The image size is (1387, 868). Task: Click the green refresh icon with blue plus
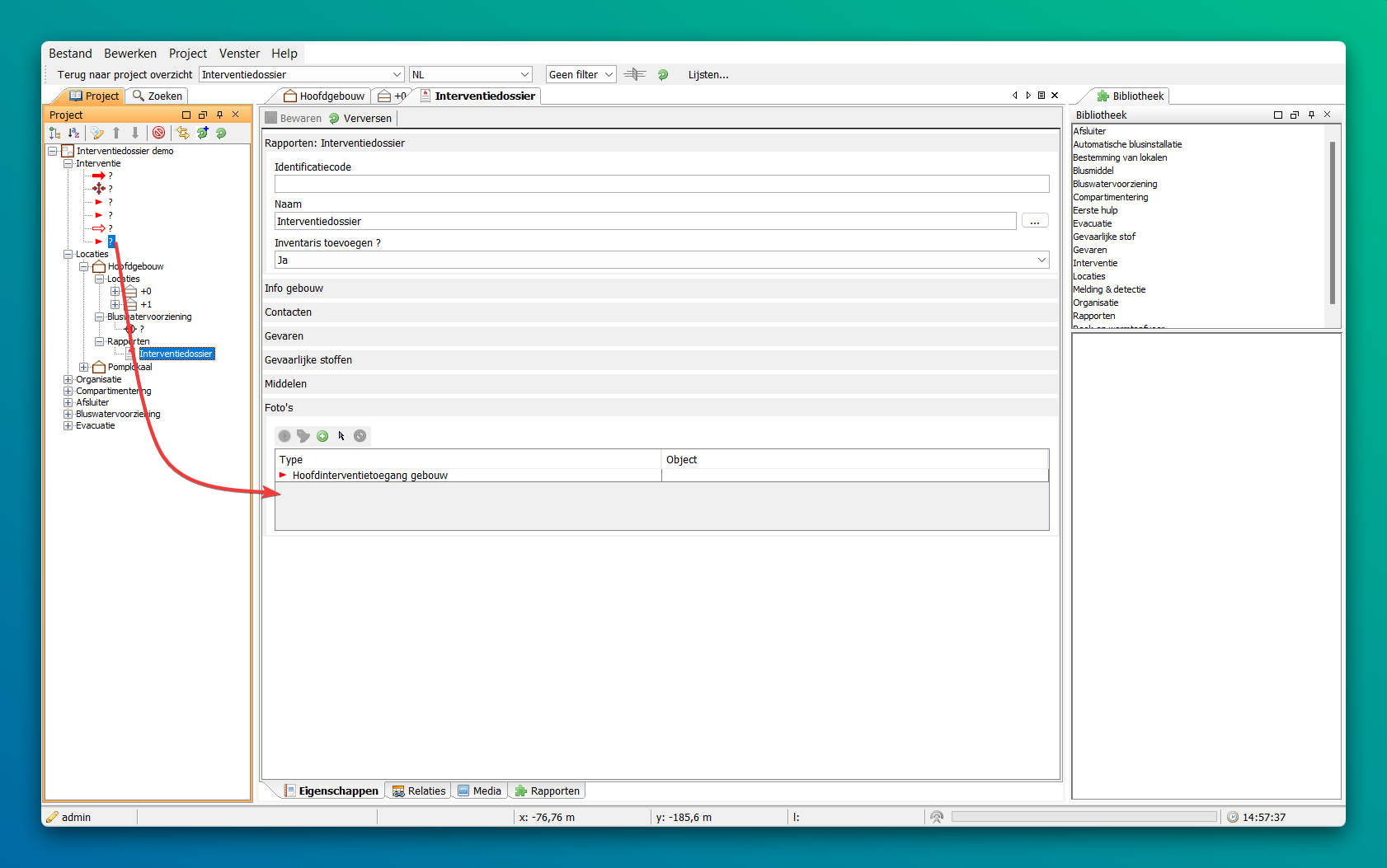click(202, 133)
